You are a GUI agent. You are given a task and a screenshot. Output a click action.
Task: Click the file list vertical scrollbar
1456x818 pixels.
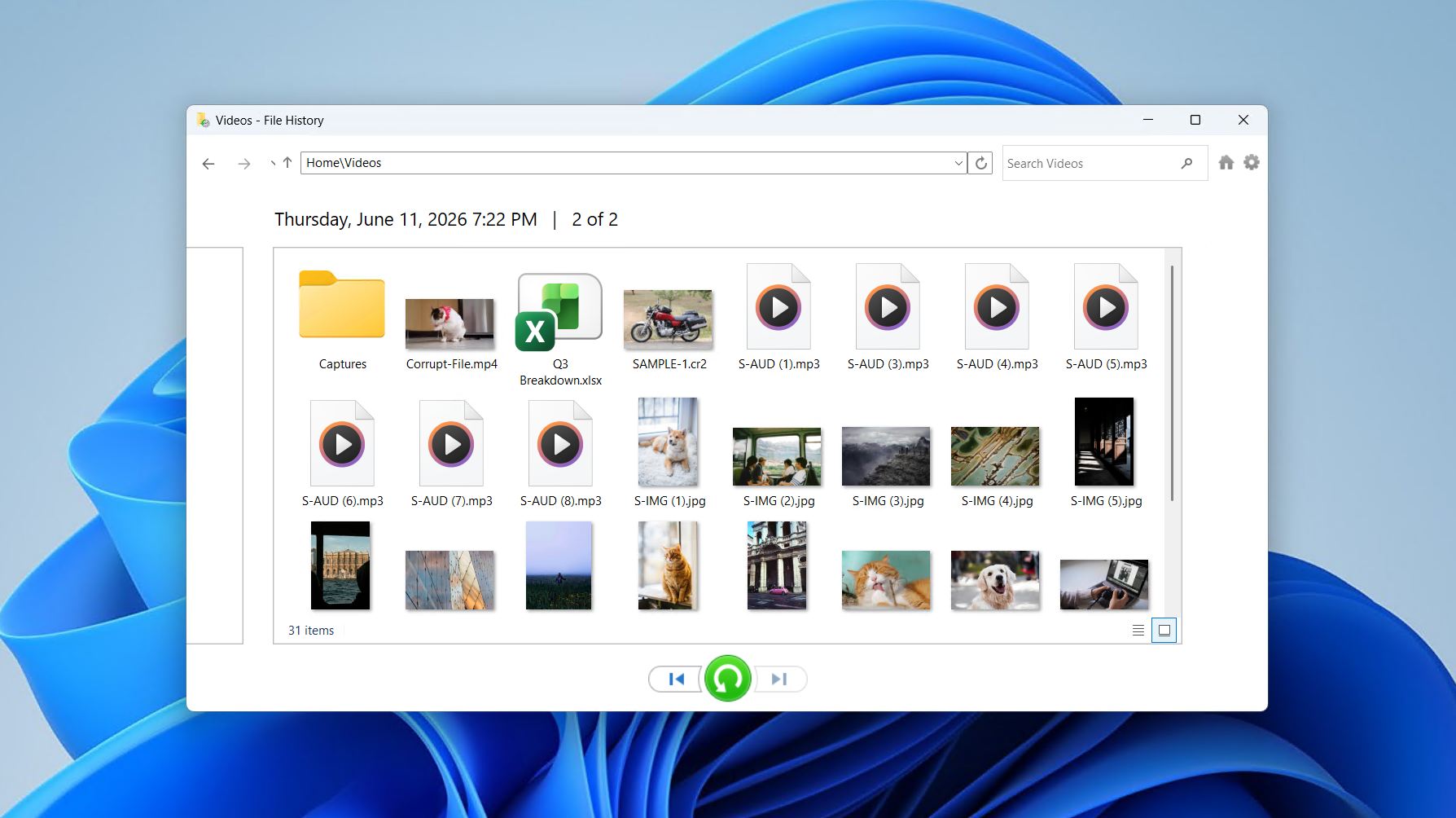(1172, 383)
